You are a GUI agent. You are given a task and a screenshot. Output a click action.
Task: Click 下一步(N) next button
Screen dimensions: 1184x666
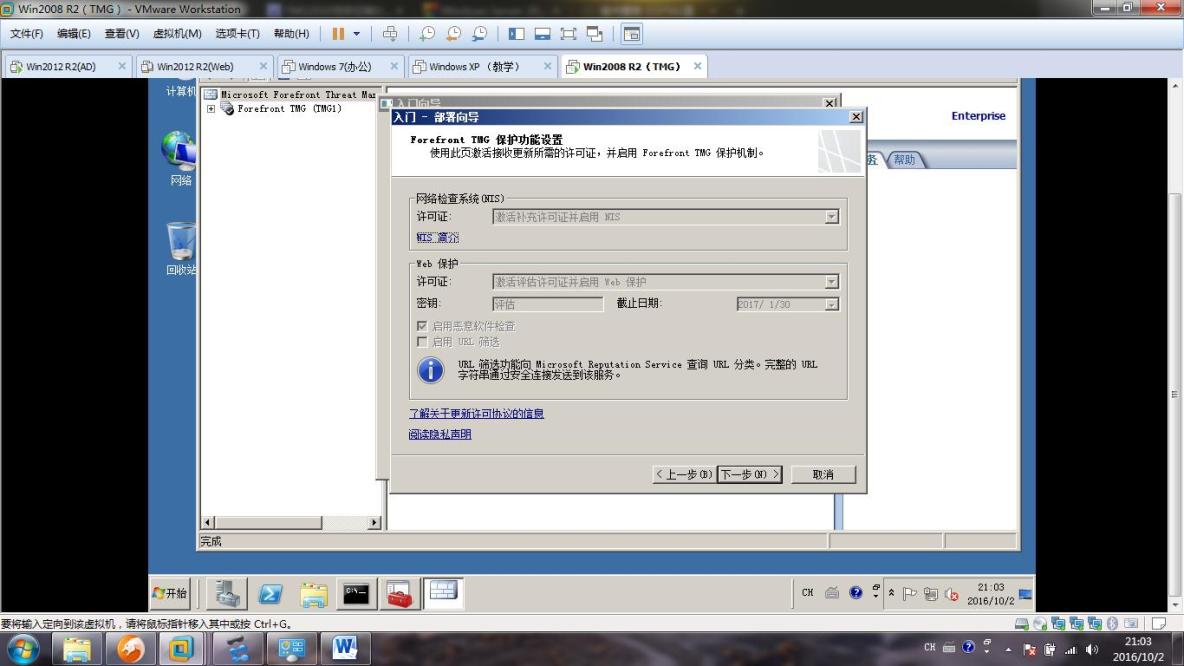(x=749, y=474)
